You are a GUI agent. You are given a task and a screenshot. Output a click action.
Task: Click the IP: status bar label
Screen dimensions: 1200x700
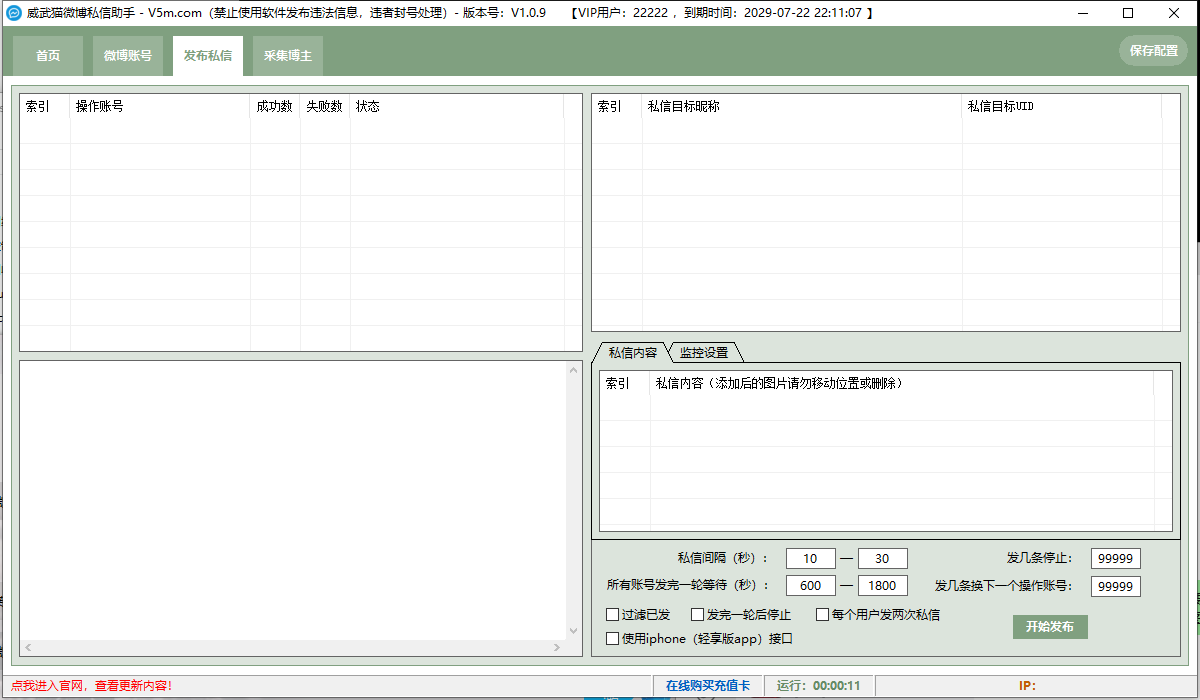pyautogui.click(x=1027, y=686)
